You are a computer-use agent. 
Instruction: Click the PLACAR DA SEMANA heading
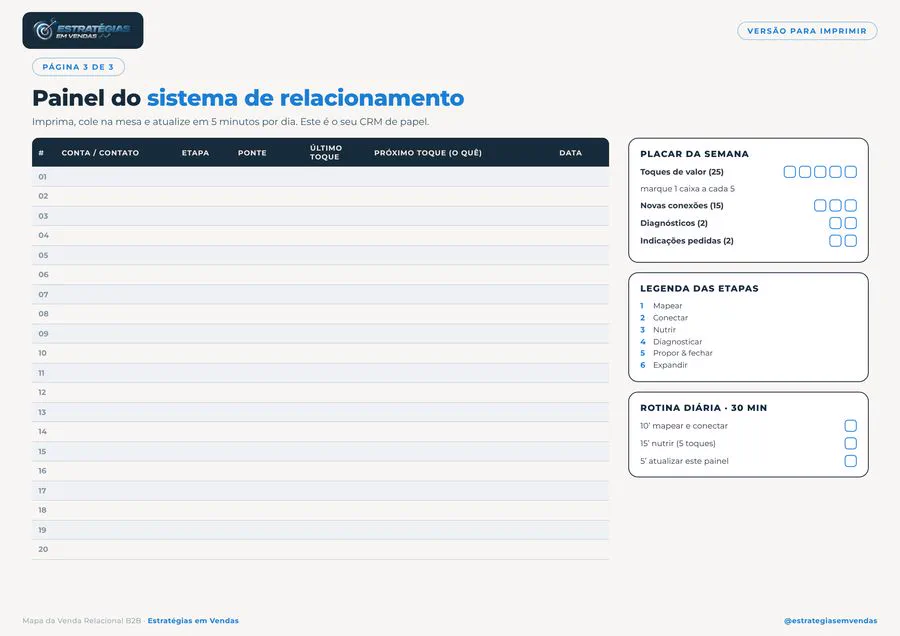695,154
